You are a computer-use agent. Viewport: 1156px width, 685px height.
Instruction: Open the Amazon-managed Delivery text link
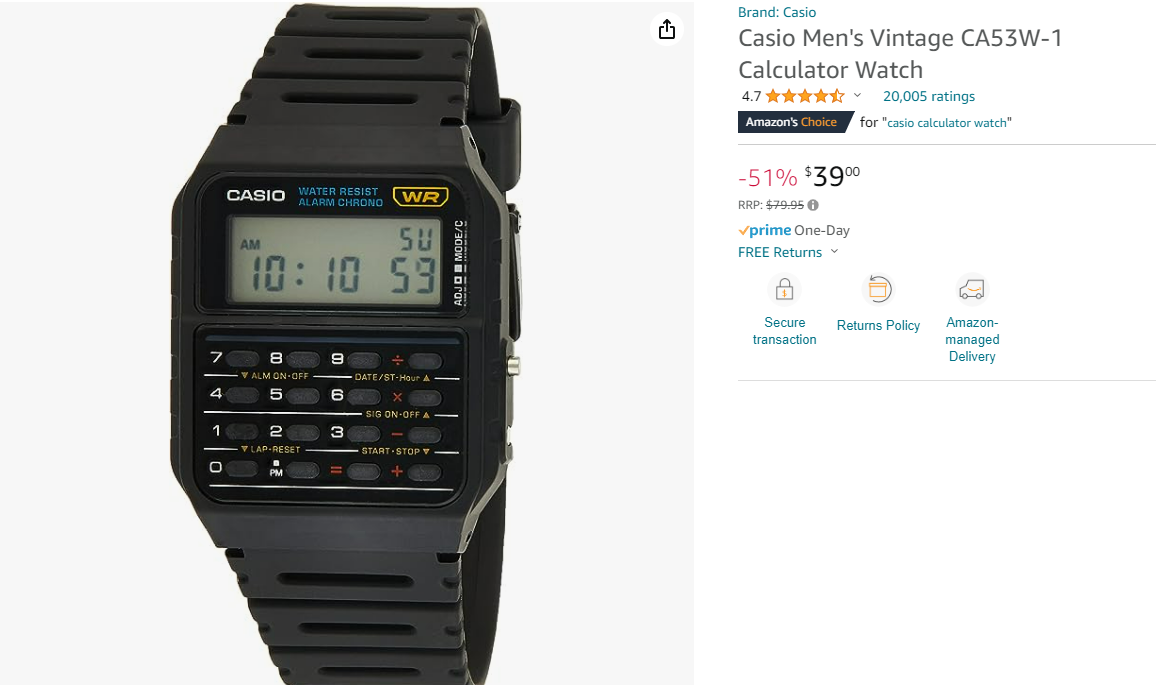[x=972, y=339]
